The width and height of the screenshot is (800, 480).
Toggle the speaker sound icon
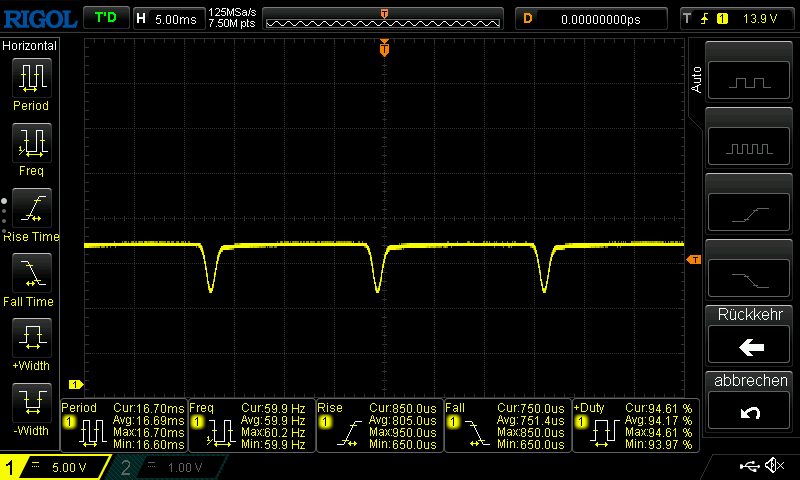tap(774, 466)
